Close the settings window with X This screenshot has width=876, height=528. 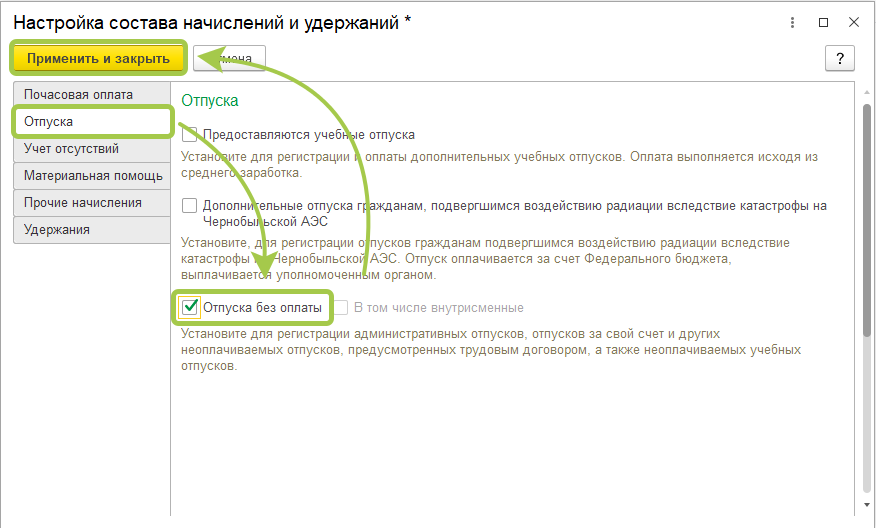click(x=853, y=22)
